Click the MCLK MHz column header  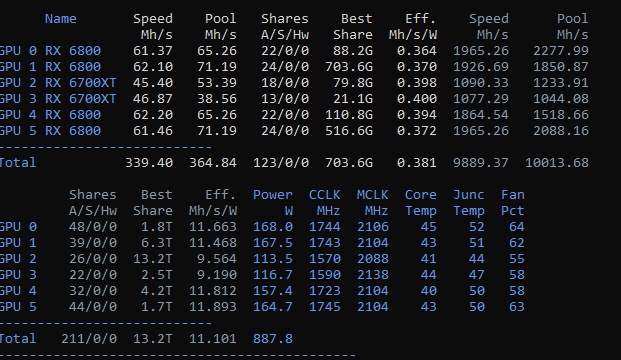pyautogui.click(x=372, y=202)
